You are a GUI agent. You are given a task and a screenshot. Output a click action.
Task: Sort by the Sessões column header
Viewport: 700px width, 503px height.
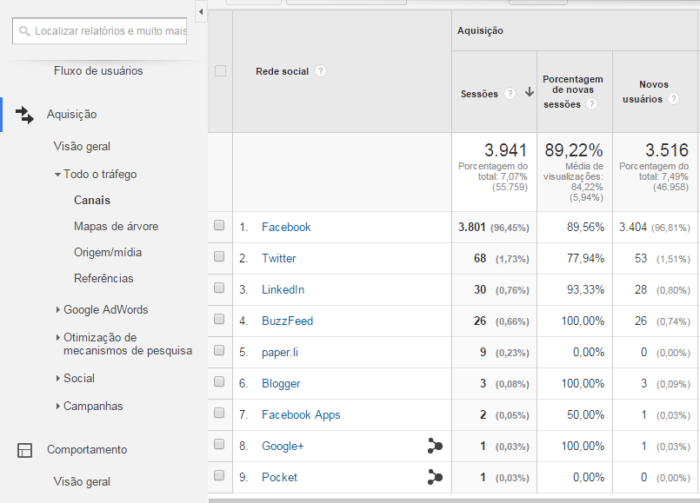(479, 94)
